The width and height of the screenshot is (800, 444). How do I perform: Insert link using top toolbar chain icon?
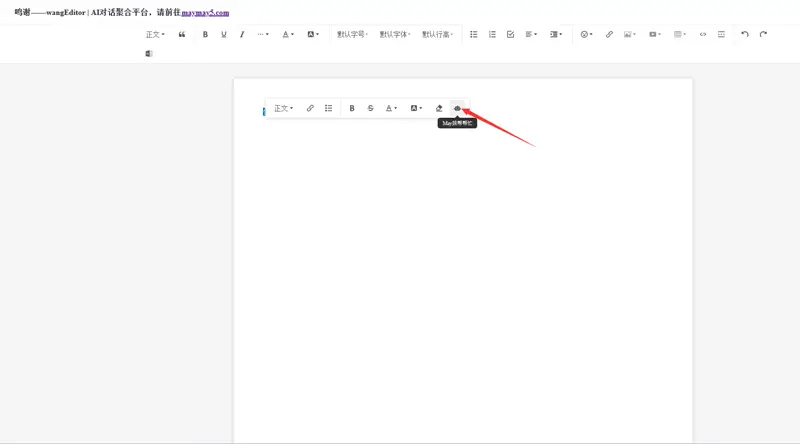click(609, 34)
